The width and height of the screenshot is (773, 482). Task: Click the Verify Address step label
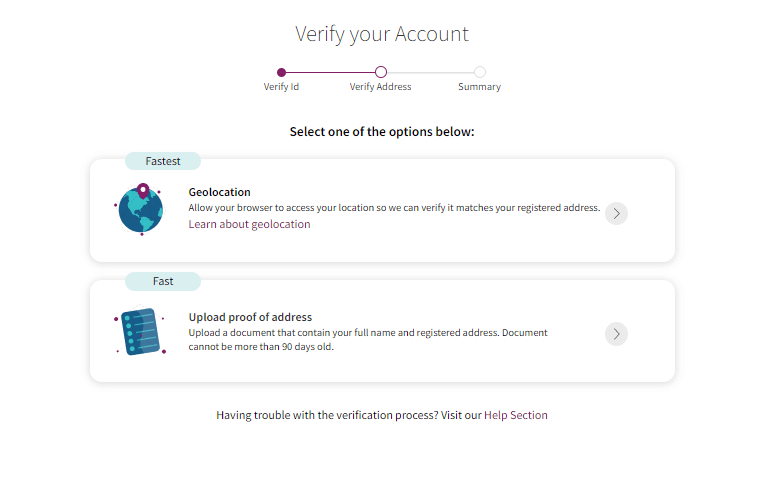(x=380, y=87)
